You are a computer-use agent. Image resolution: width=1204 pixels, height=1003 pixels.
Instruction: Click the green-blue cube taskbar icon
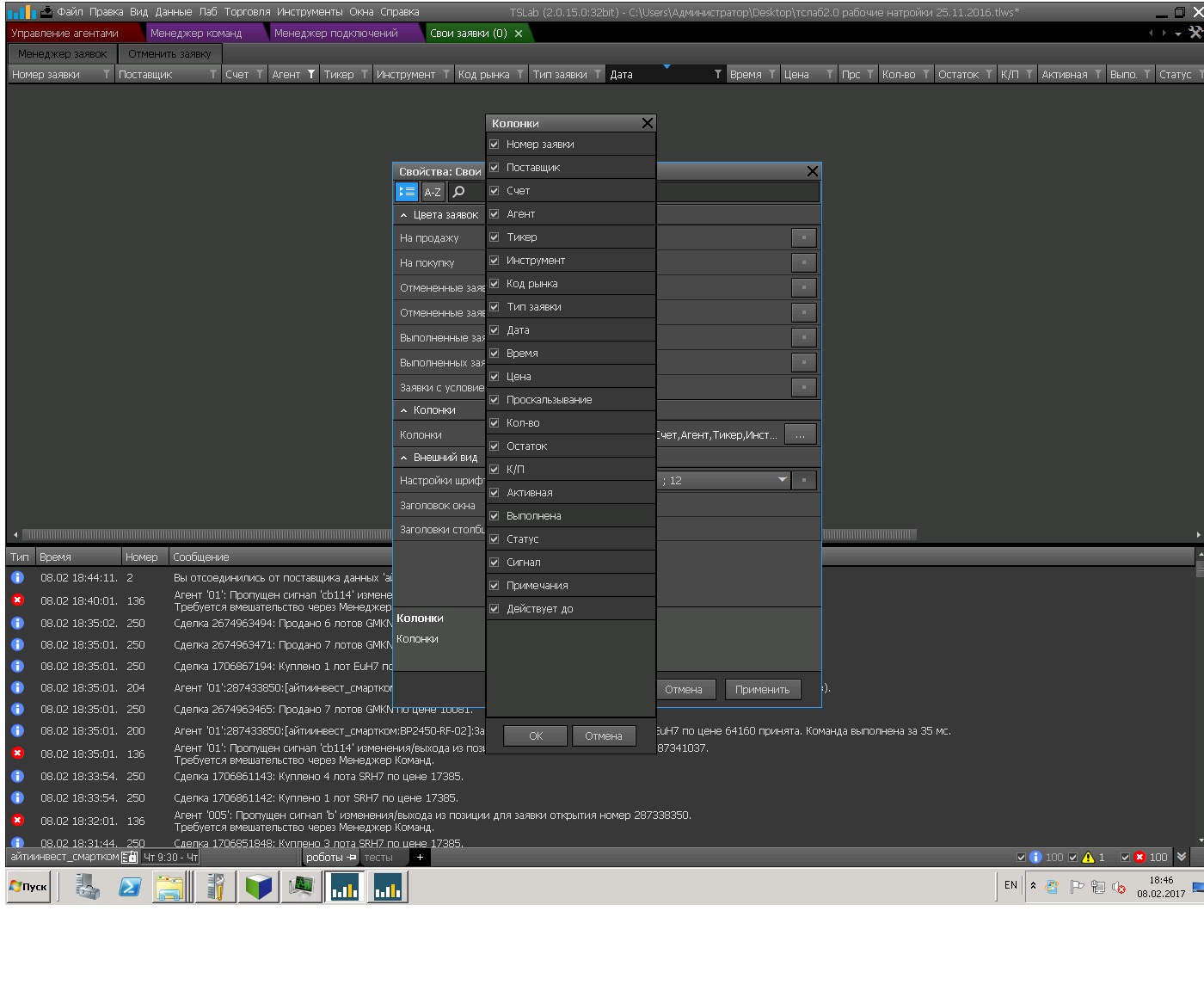[258, 887]
